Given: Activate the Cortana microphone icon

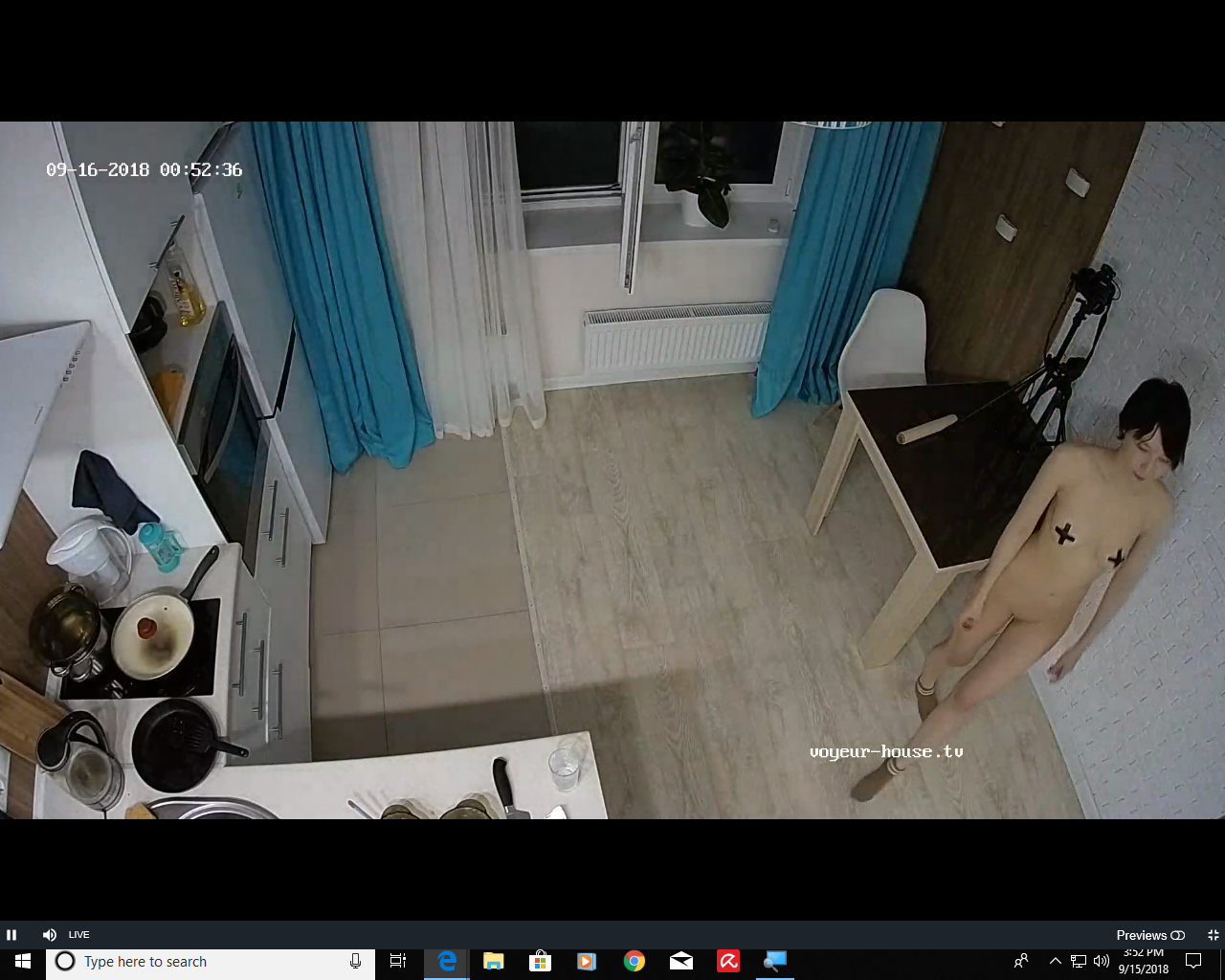Looking at the screenshot, I should [355, 962].
